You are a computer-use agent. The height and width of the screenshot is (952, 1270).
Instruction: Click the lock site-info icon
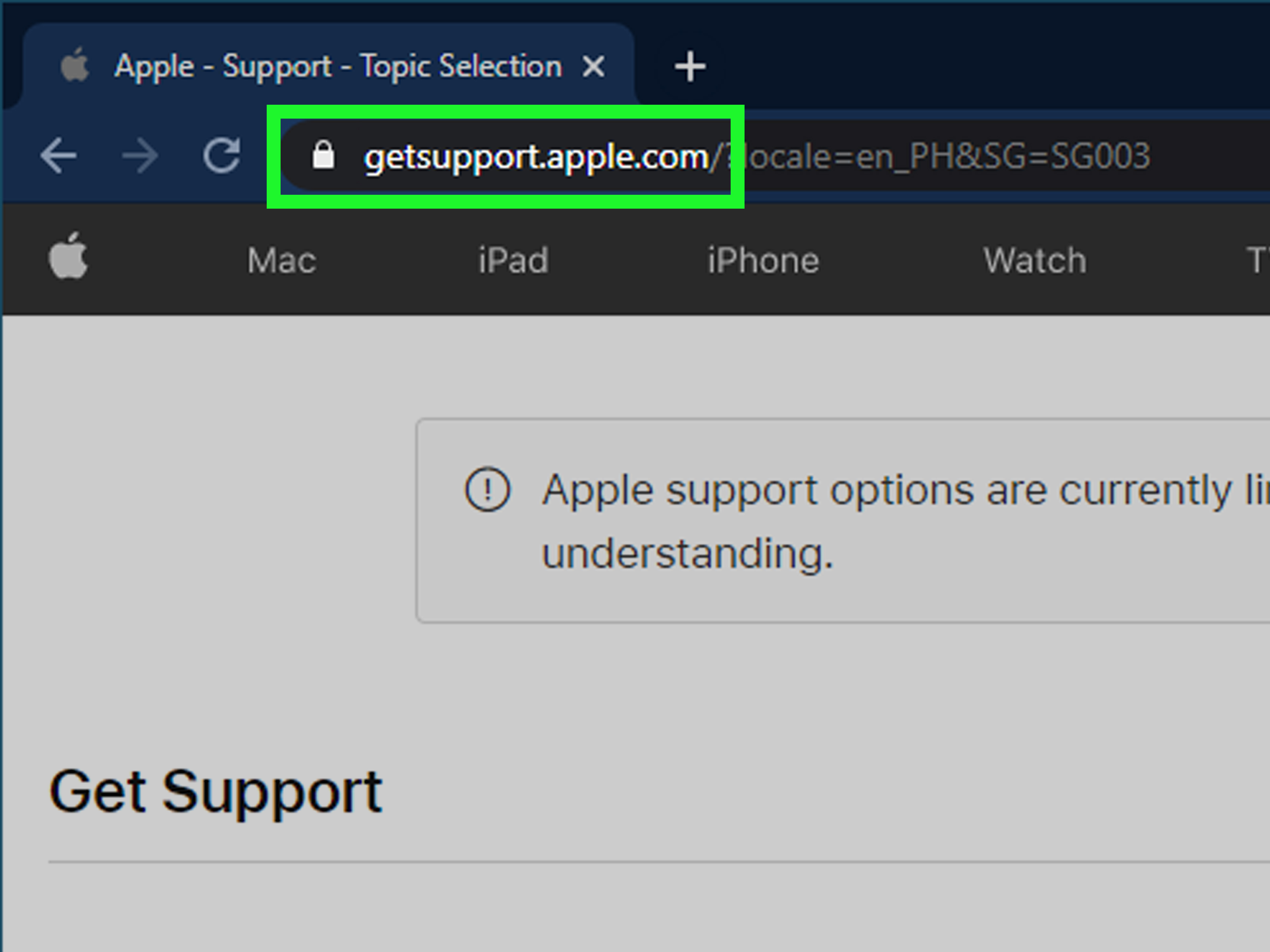click(x=323, y=155)
